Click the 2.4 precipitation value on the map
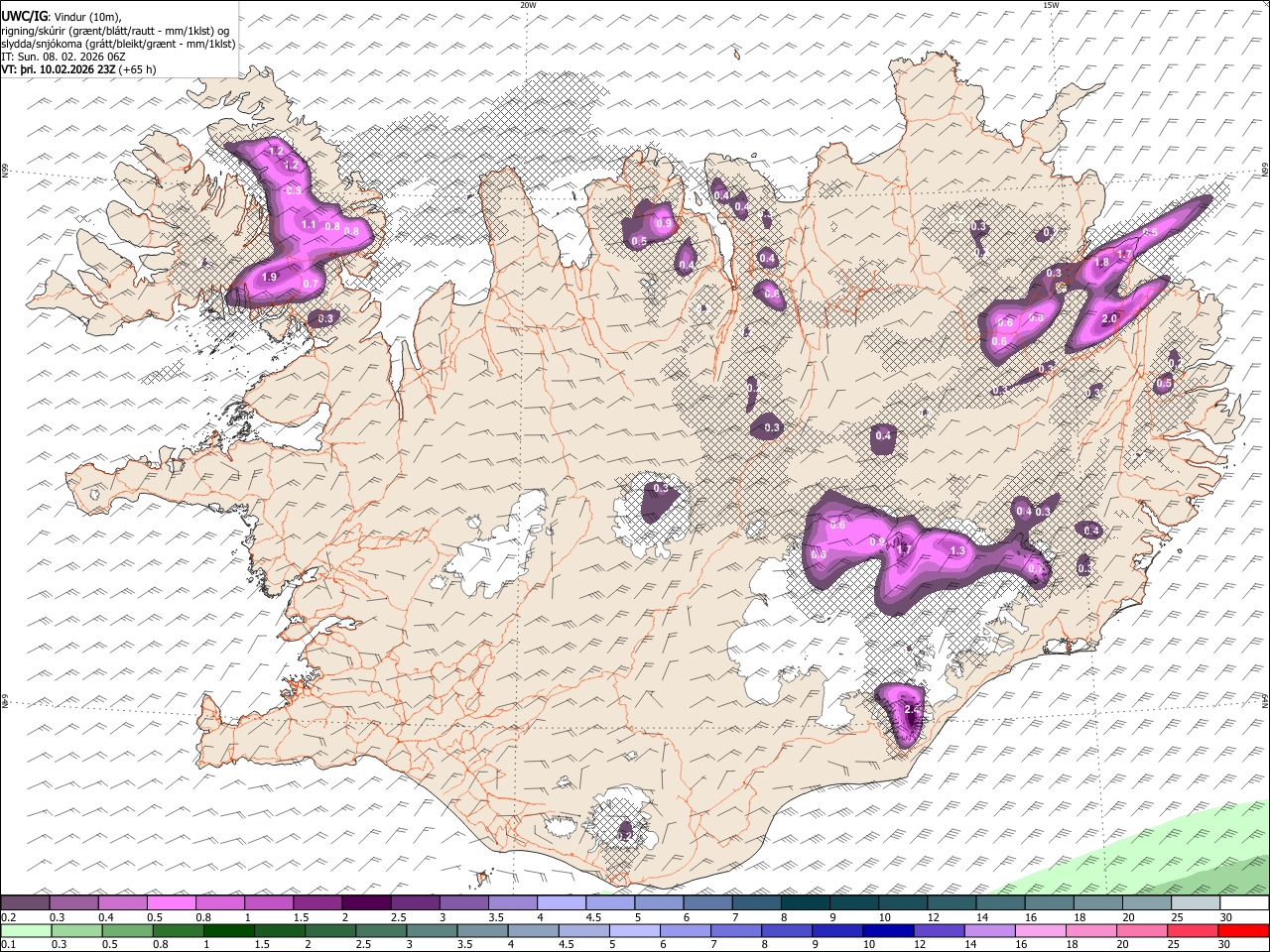1270x952 pixels. [x=914, y=710]
